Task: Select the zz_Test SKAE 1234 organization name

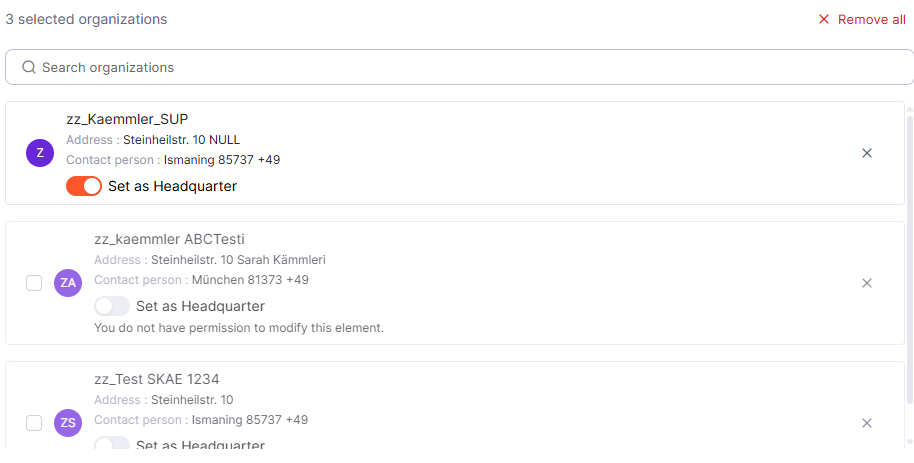Action: click(156, 379)
